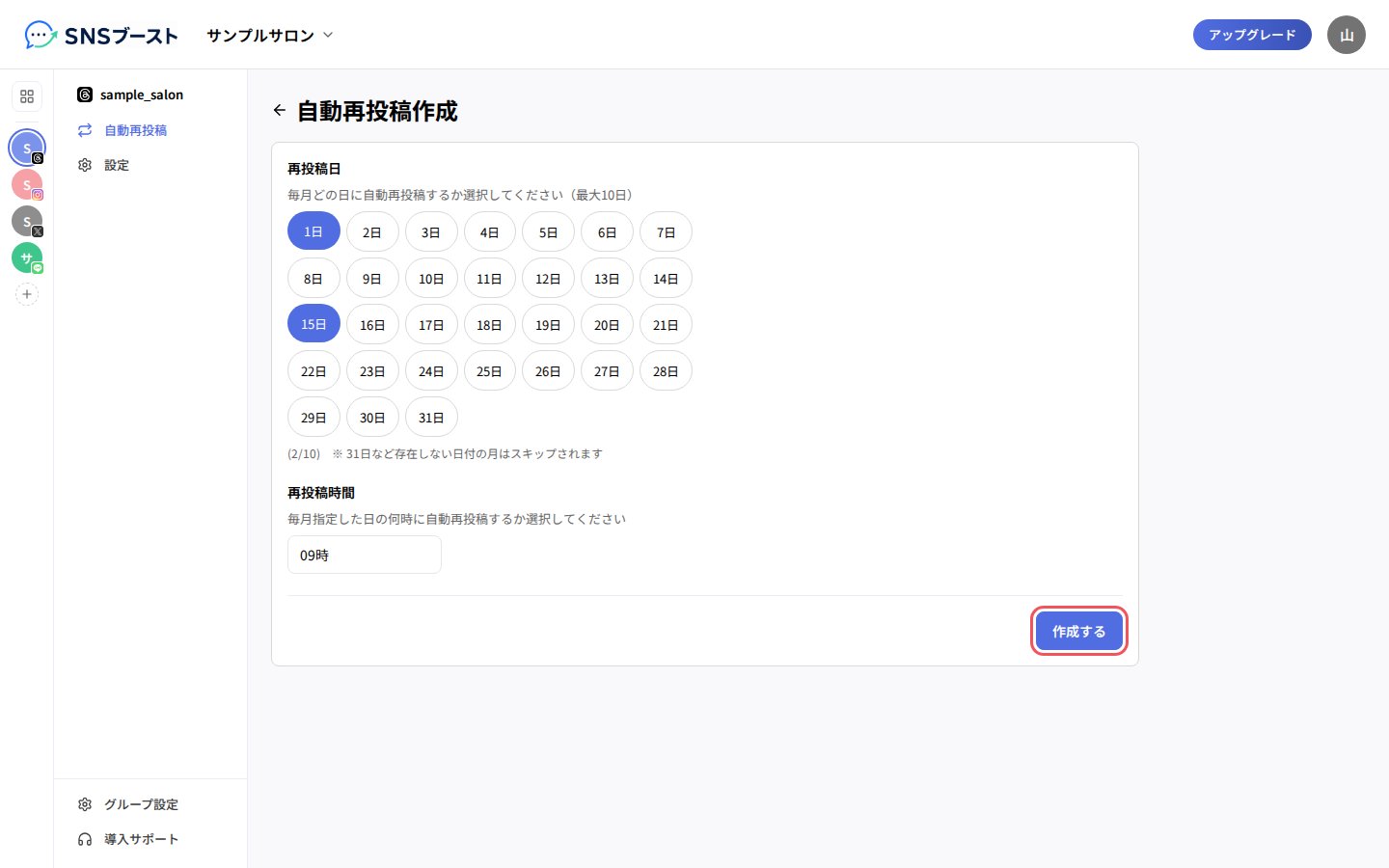Toggle the 28日 day chip

click(666, 370)
